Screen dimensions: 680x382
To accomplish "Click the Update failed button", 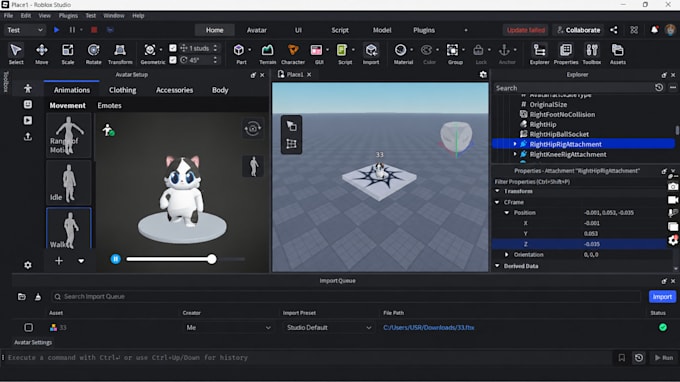I will point(526,30).
